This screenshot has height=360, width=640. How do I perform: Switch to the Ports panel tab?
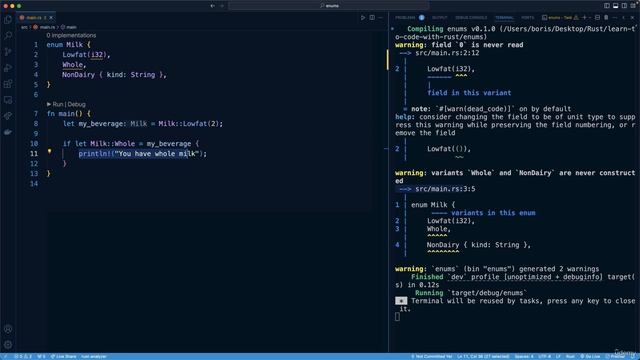click(527, 18)
